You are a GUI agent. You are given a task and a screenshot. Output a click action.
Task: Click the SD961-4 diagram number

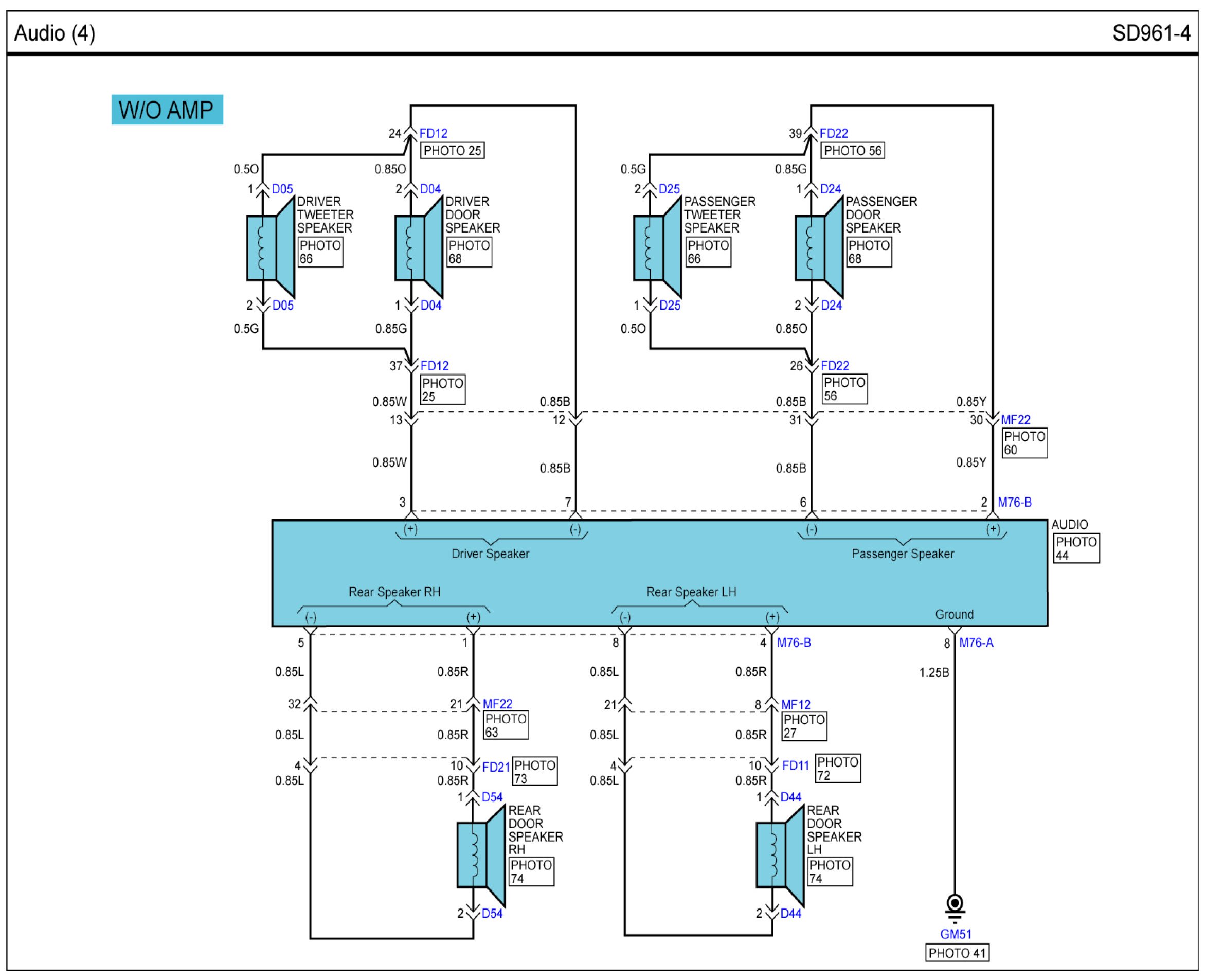[1151, 33]
